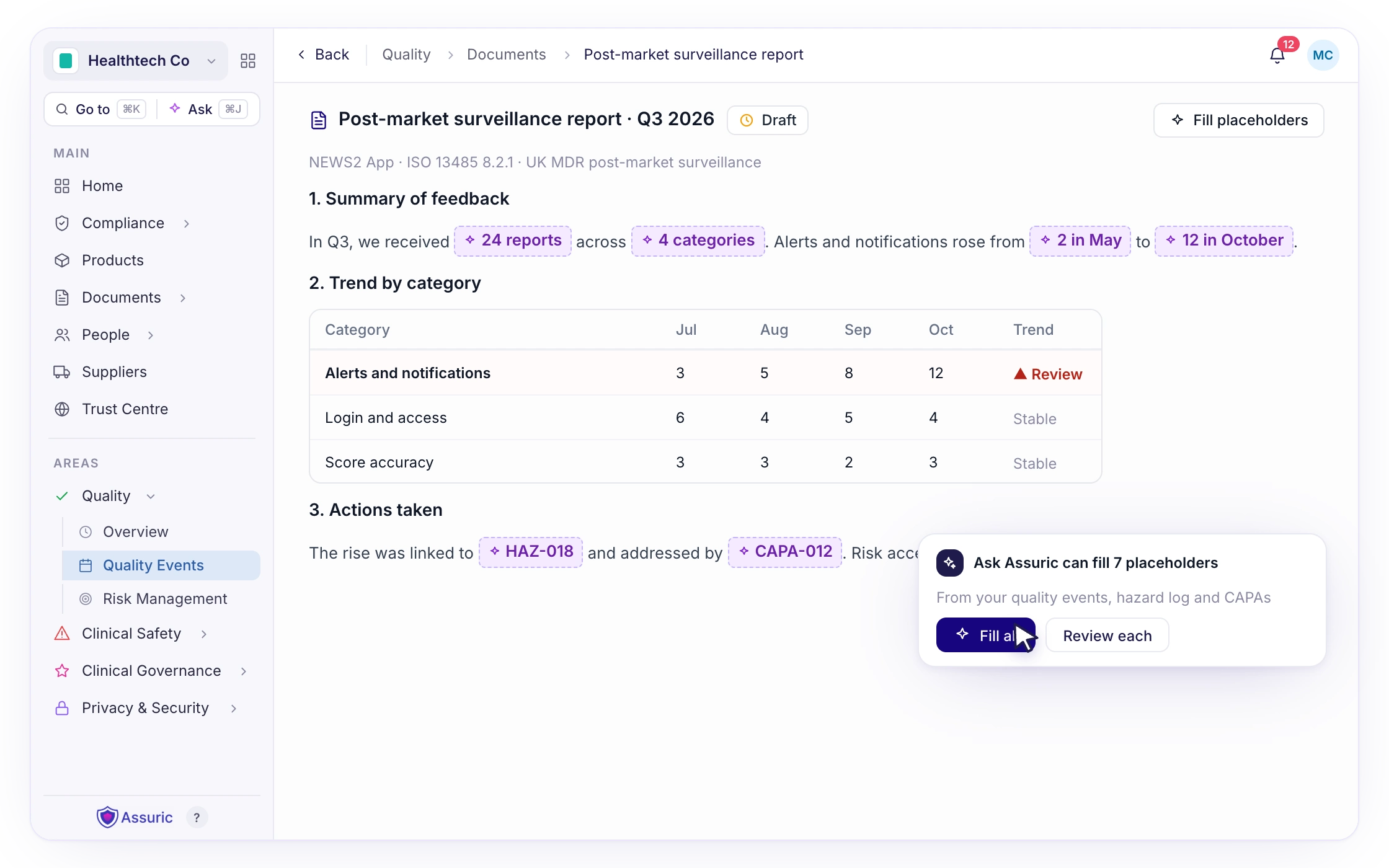Open the help question mark icon
Viewport: 1389px width, 868px height.
[x=197, y=818]
